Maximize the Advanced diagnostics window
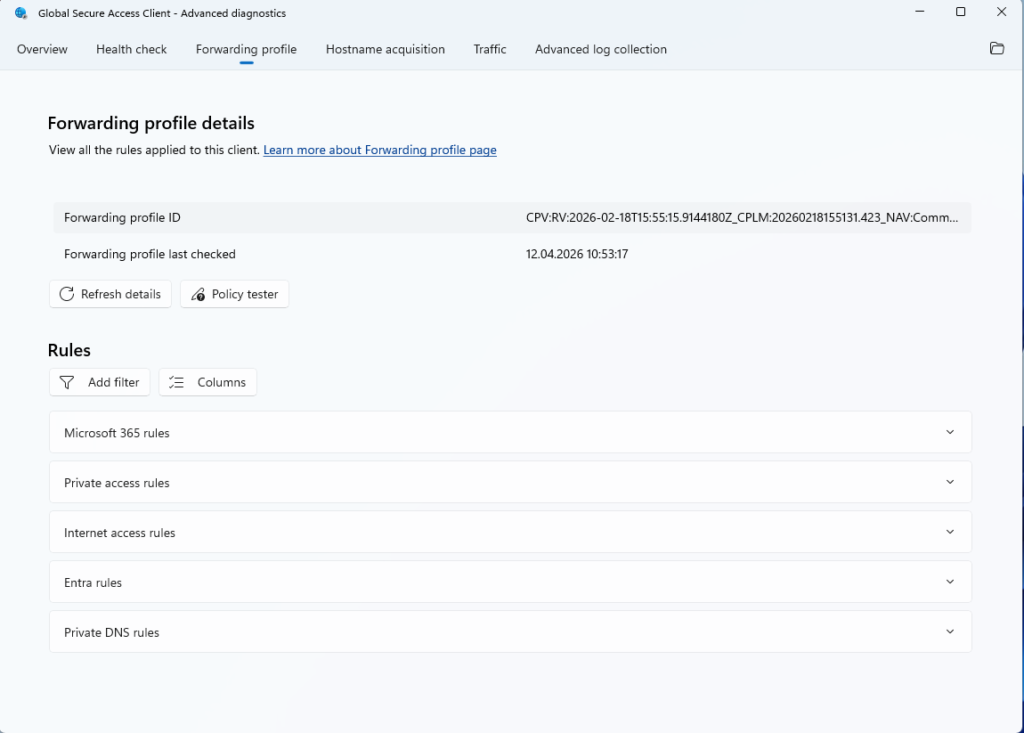This screenshot has height=733, width=1024. click(x=960, y=12)
